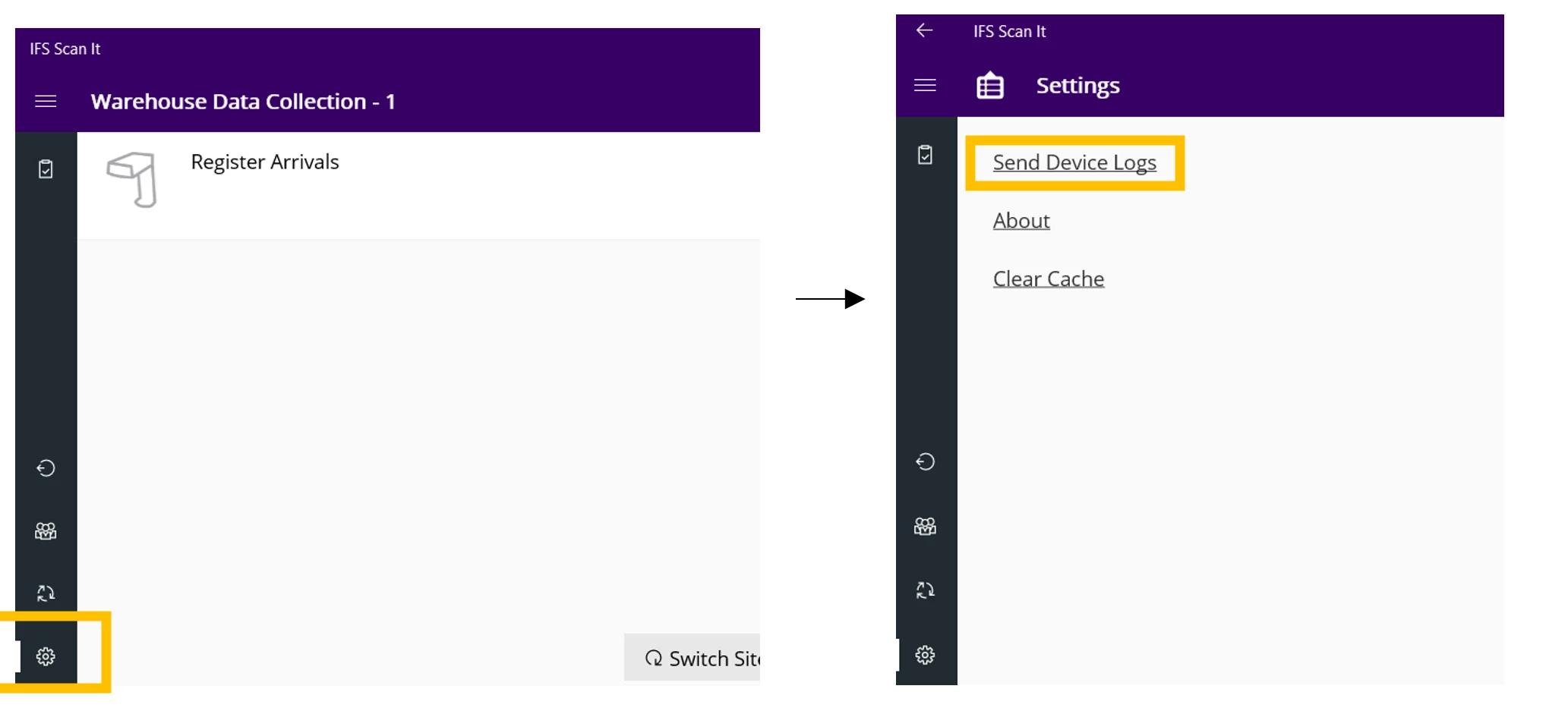The image size is (1568, 711).
Task: Click the Settings page title
Action: (x=1078, y=86)
